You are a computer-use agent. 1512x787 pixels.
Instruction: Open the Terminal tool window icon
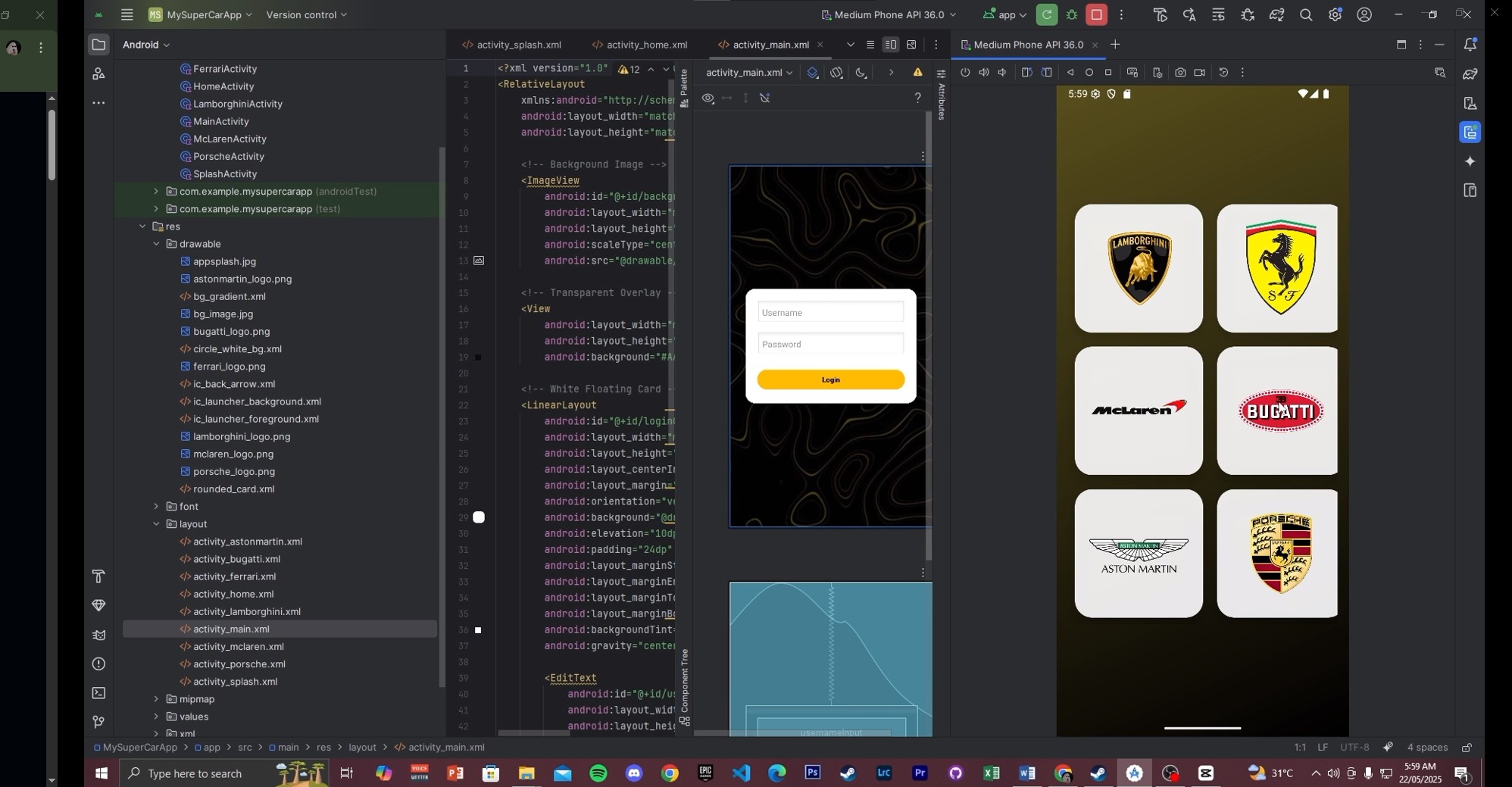coord(98,693)
